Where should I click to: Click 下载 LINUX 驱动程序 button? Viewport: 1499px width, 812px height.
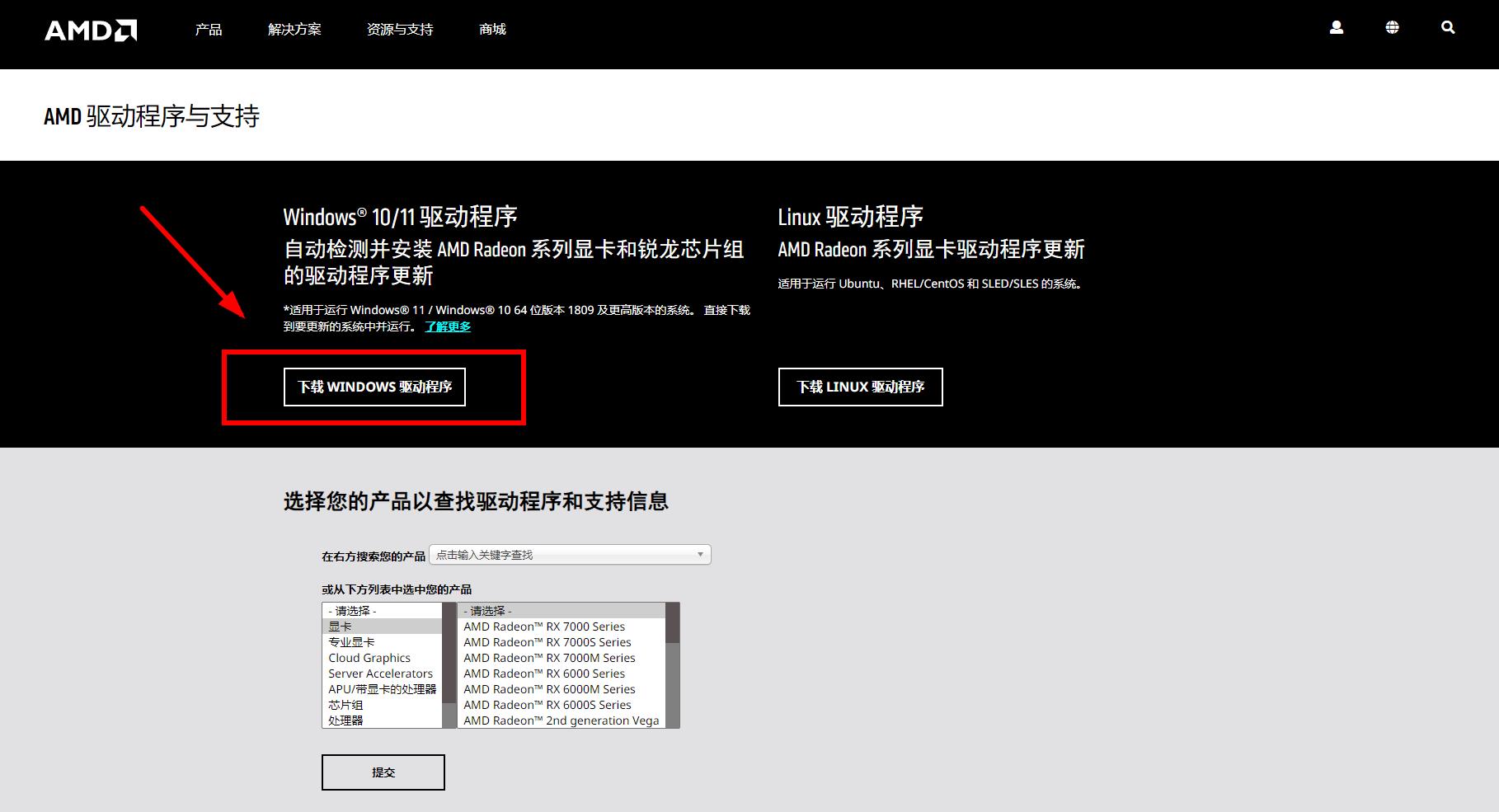(x=860, y=387)
